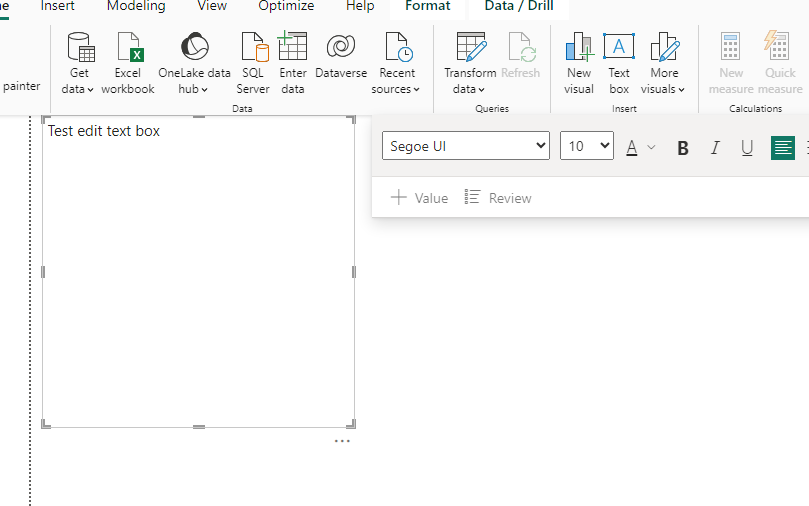The width and height of the screenshot is (809, 506).
Task: Open the Get data menu
Action: 78,64
